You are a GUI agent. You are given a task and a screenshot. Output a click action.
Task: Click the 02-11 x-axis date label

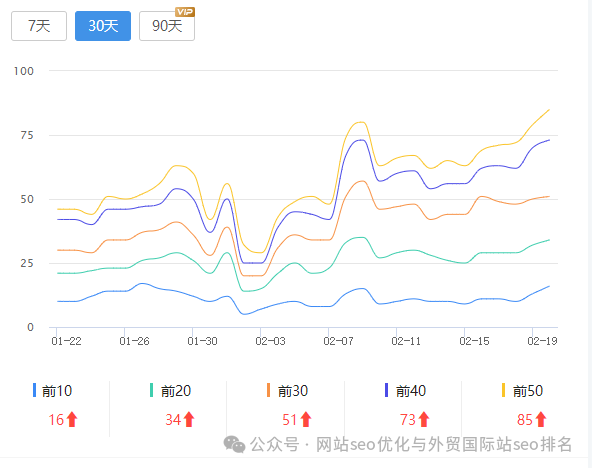(x=406, y=341)
